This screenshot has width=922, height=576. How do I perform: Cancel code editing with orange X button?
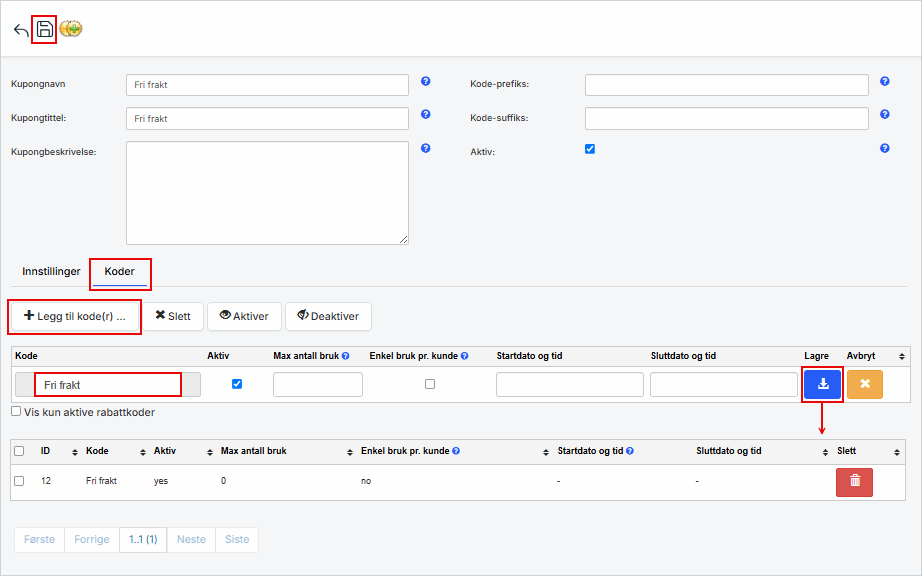(864, 384)
